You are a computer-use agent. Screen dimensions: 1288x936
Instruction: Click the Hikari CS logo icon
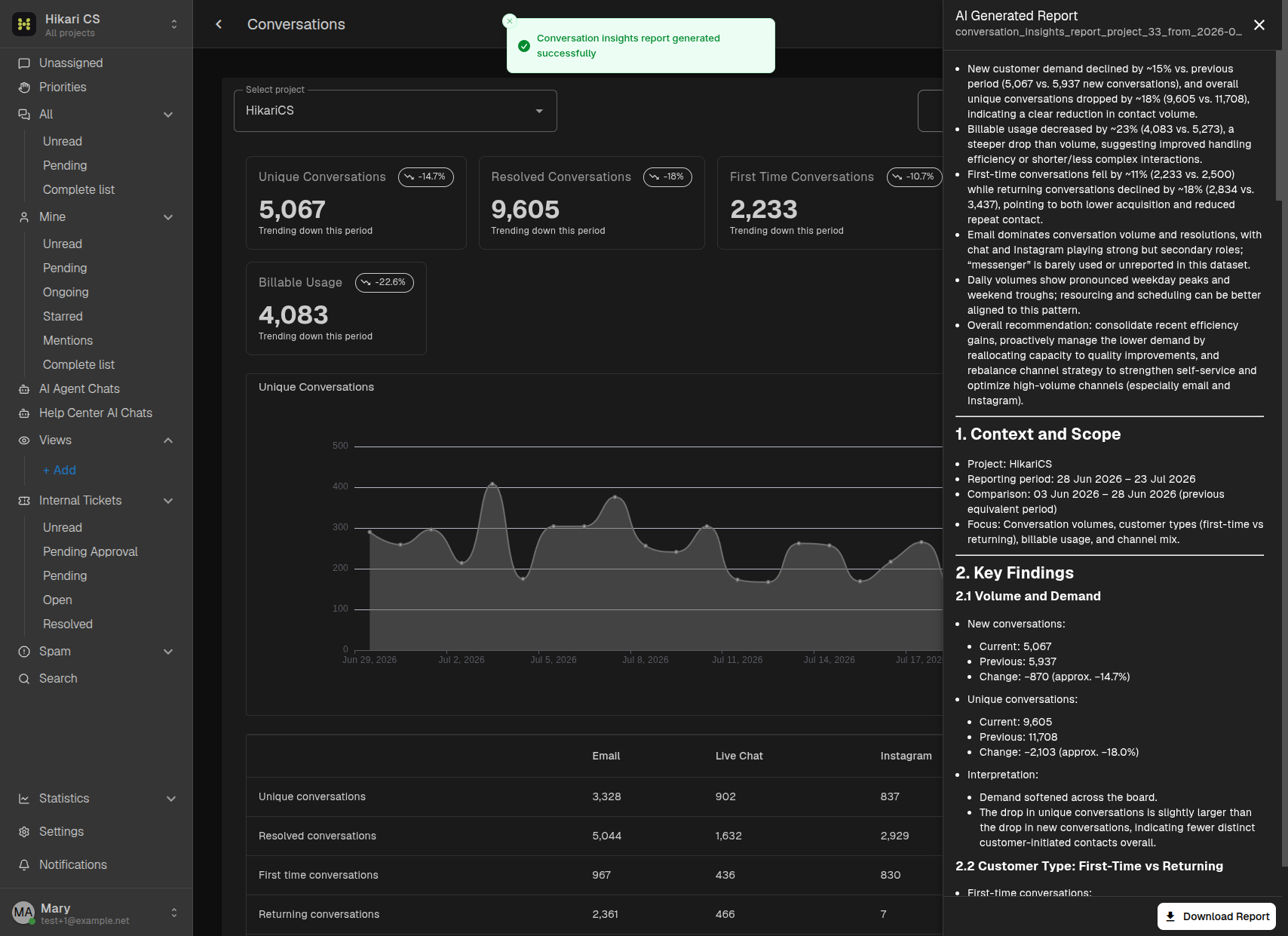tap(24, 24)
